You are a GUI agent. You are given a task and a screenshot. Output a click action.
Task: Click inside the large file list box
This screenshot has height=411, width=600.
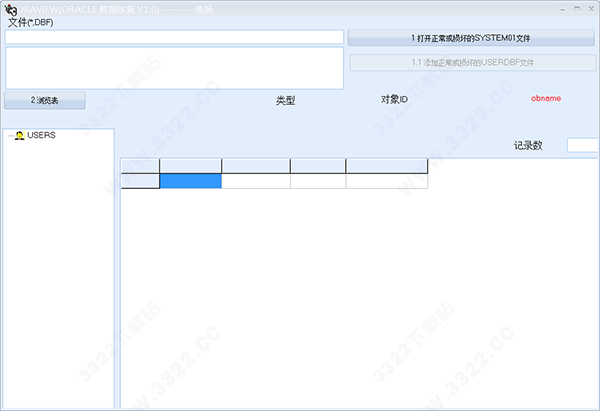pos(174,68)
